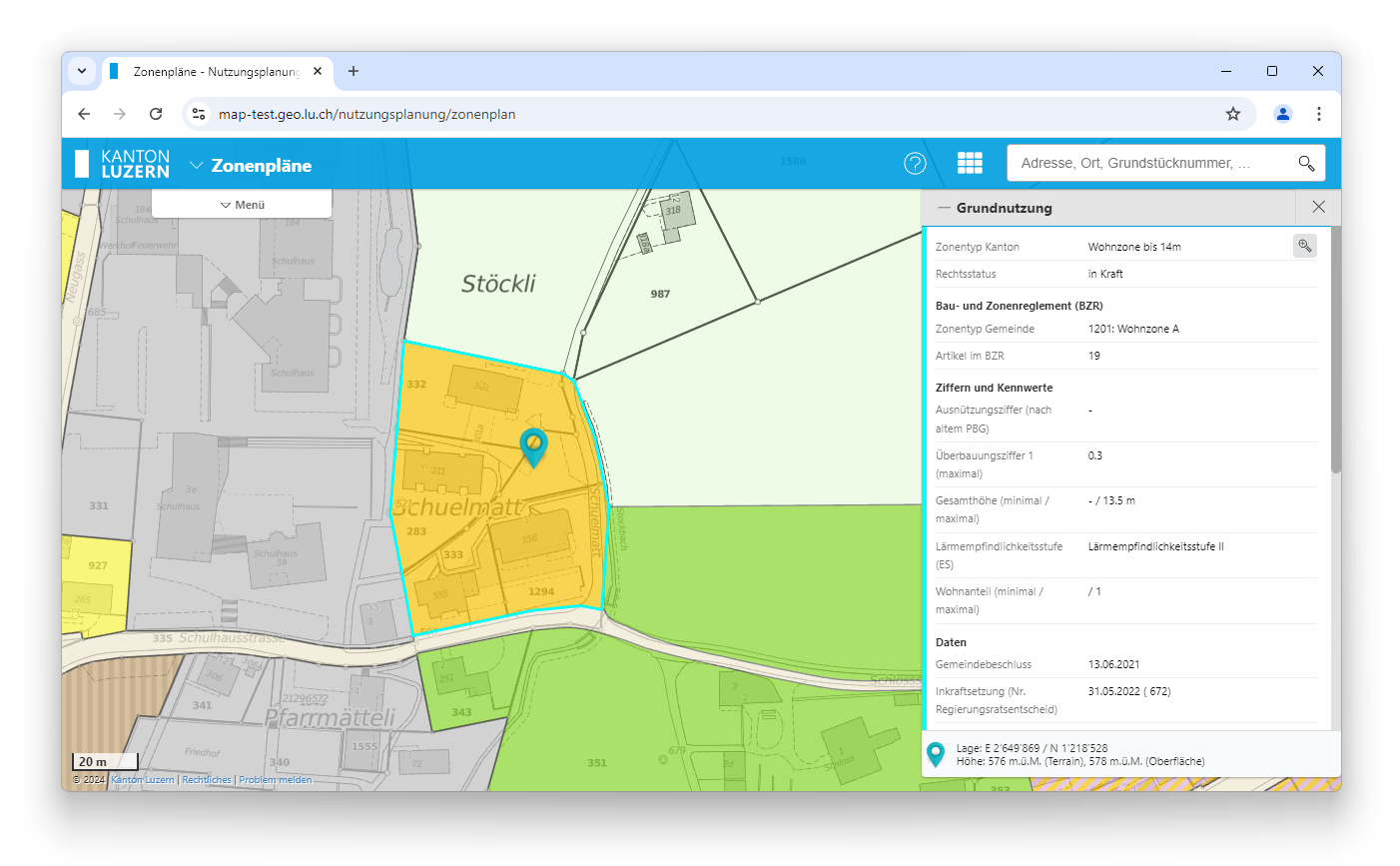Image resolution: width=1400 pixels, height=866 pixels.
Task: Click the search magnifier icon
Action: (x=1306, y=163)
